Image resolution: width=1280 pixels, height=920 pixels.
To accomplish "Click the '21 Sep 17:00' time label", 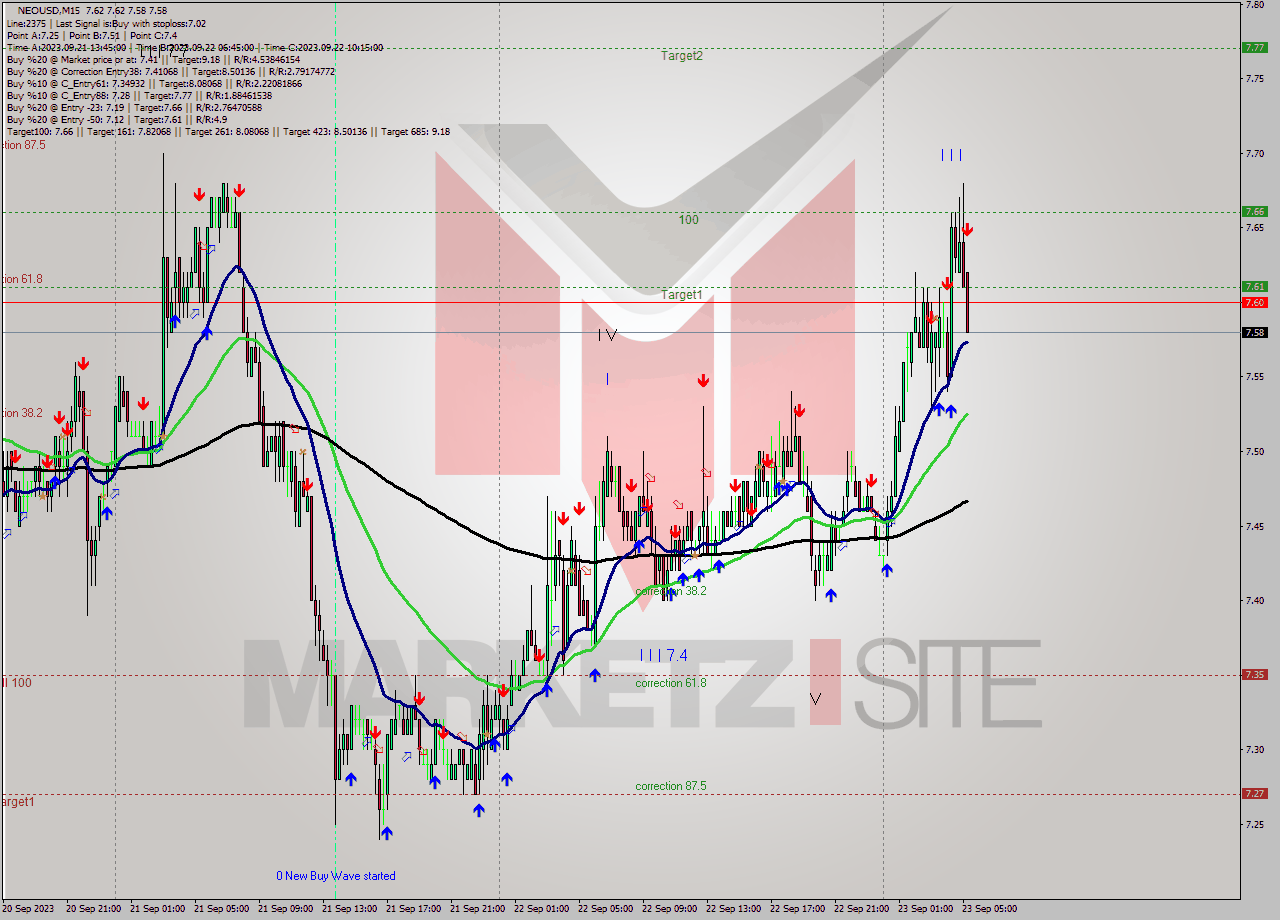I will [412, 909].
